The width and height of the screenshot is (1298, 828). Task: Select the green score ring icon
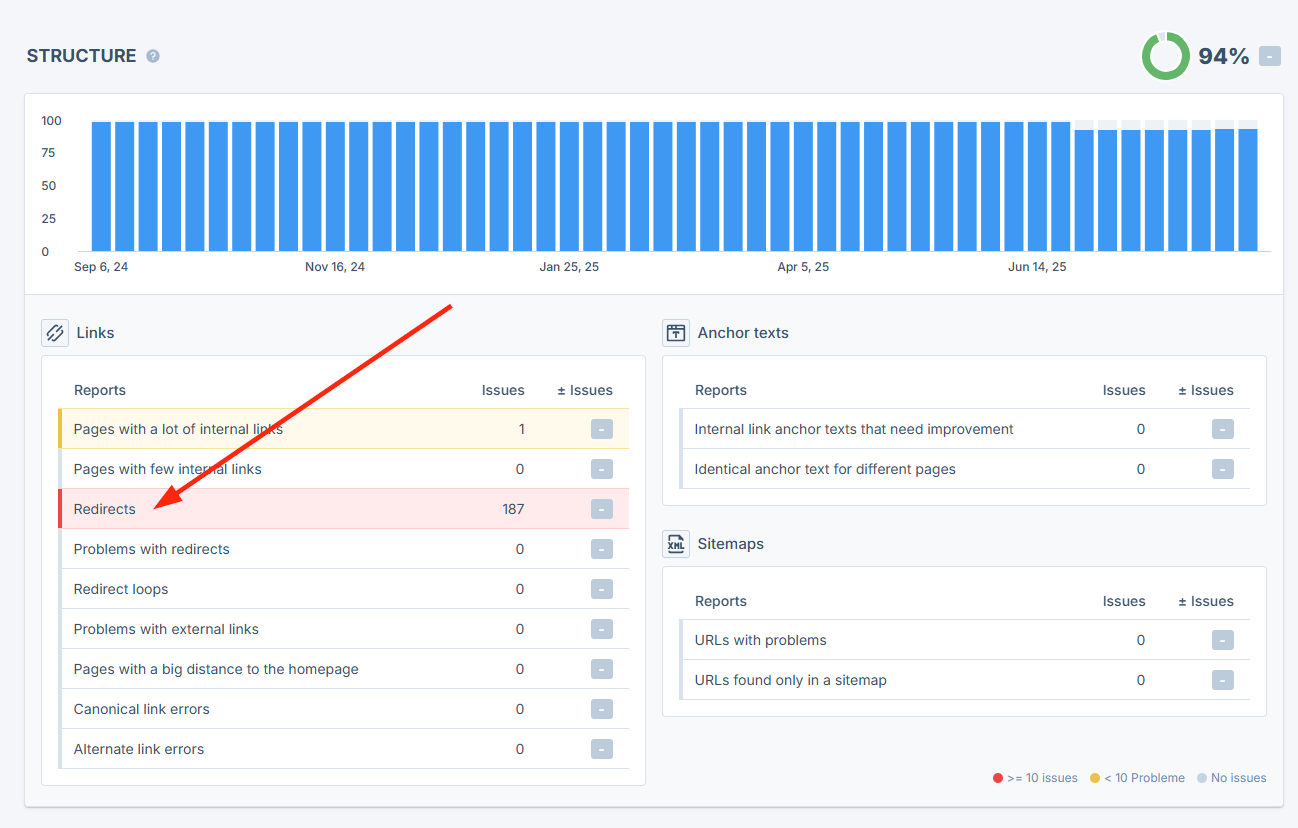[1165, 56]
